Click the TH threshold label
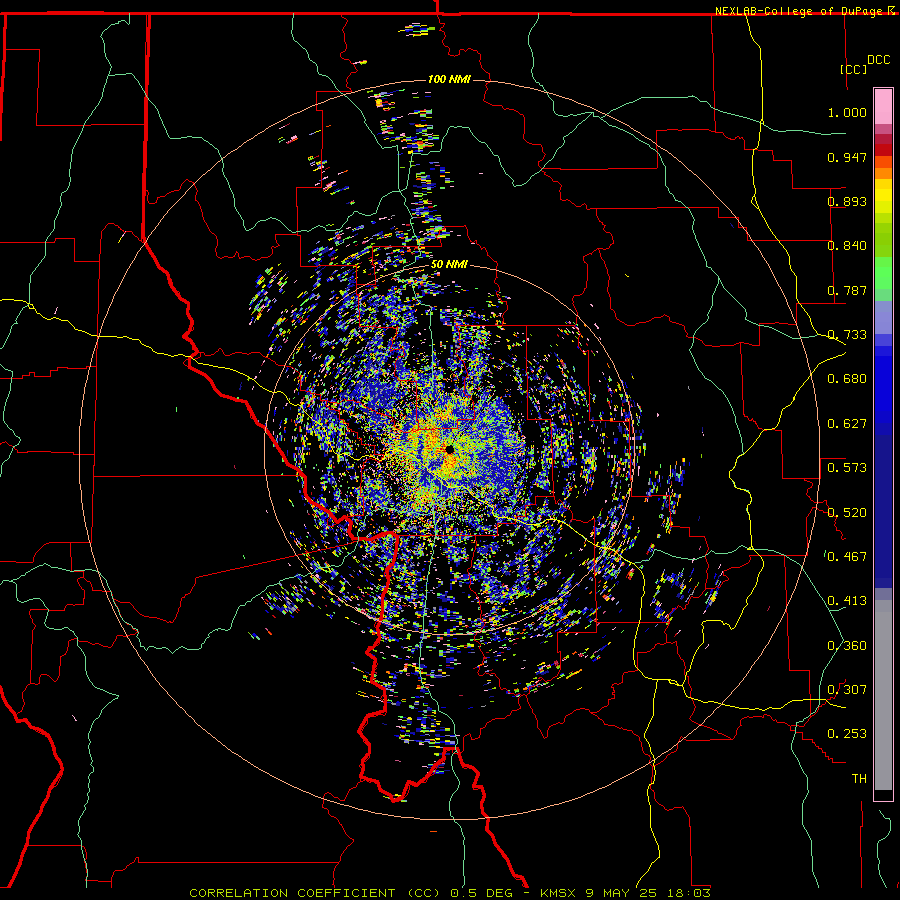900x900 pixels. (x=859, y=779)
